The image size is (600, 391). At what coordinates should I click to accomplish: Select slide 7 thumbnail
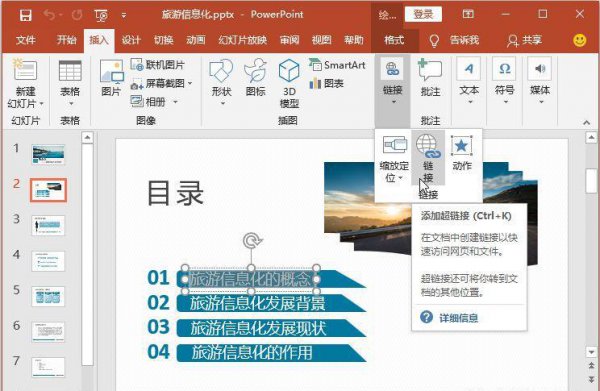[x=48, y=367]
